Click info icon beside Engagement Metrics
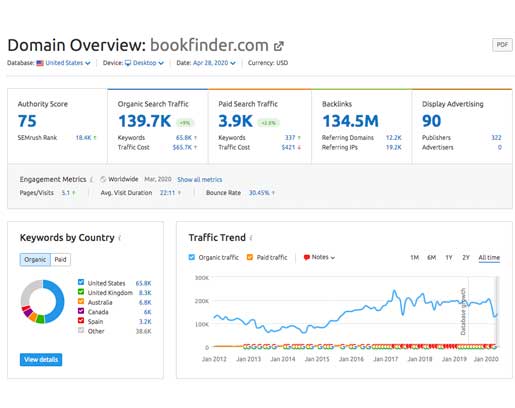The height and width of the screenshot is (408, 515). click(x=91, y=180)
